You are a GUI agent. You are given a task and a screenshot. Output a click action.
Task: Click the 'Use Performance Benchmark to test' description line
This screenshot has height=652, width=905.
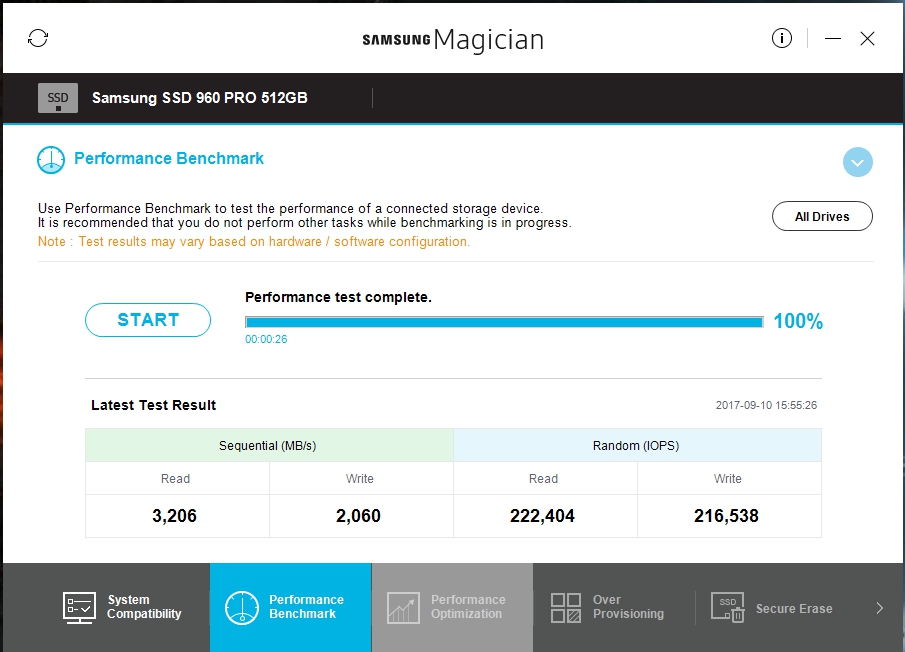point(290,208)
